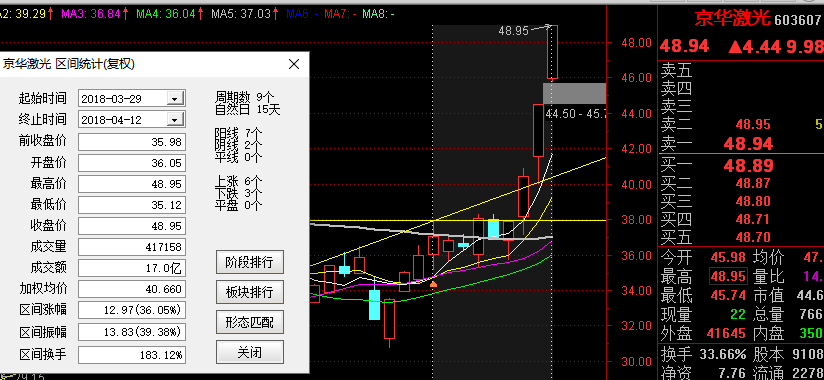The height and width of the screenshot is (380, 824).
Task: Click the boxed 最高 value 48.95
Action: click(x=728, y=276)
